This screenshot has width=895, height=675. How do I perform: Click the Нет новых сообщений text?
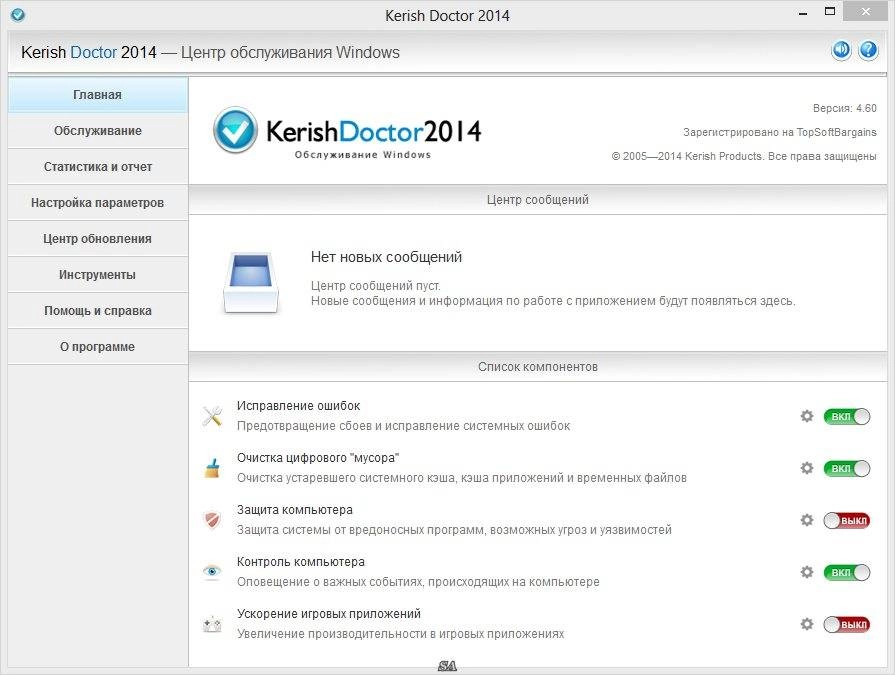[386, 257]
